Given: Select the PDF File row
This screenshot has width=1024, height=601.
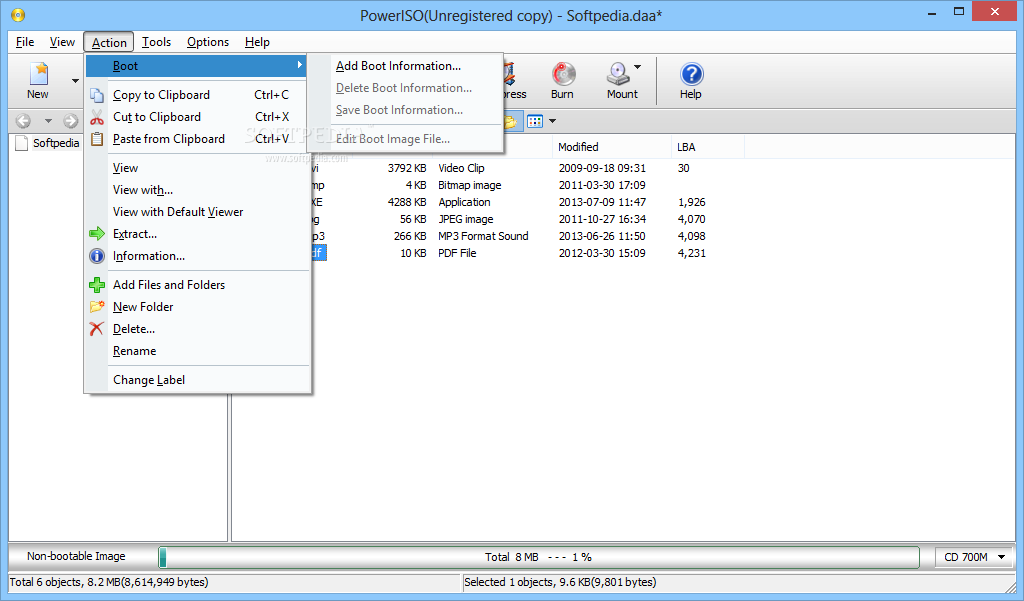Looking at the screenshot, I should tap(509, 253).
